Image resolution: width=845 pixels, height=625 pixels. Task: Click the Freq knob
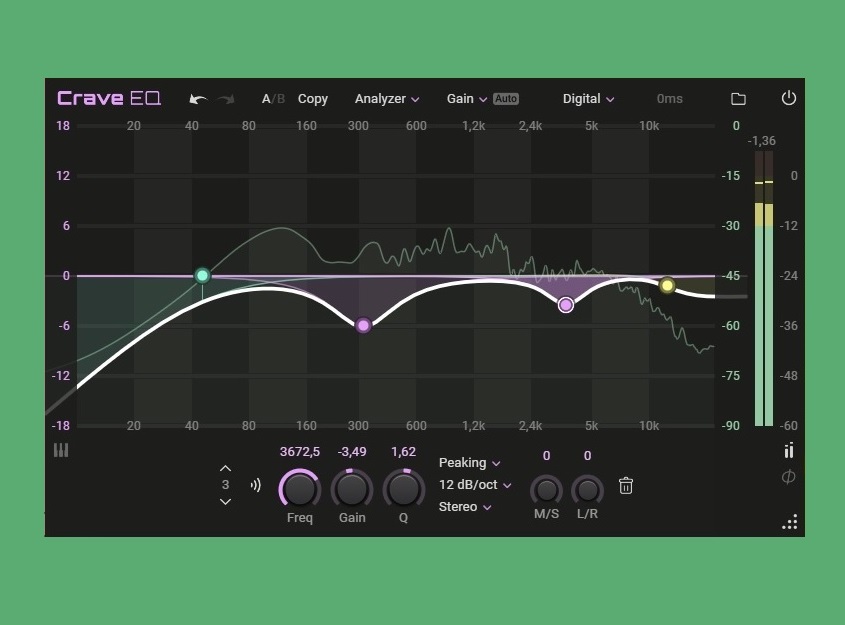[300, 489]
